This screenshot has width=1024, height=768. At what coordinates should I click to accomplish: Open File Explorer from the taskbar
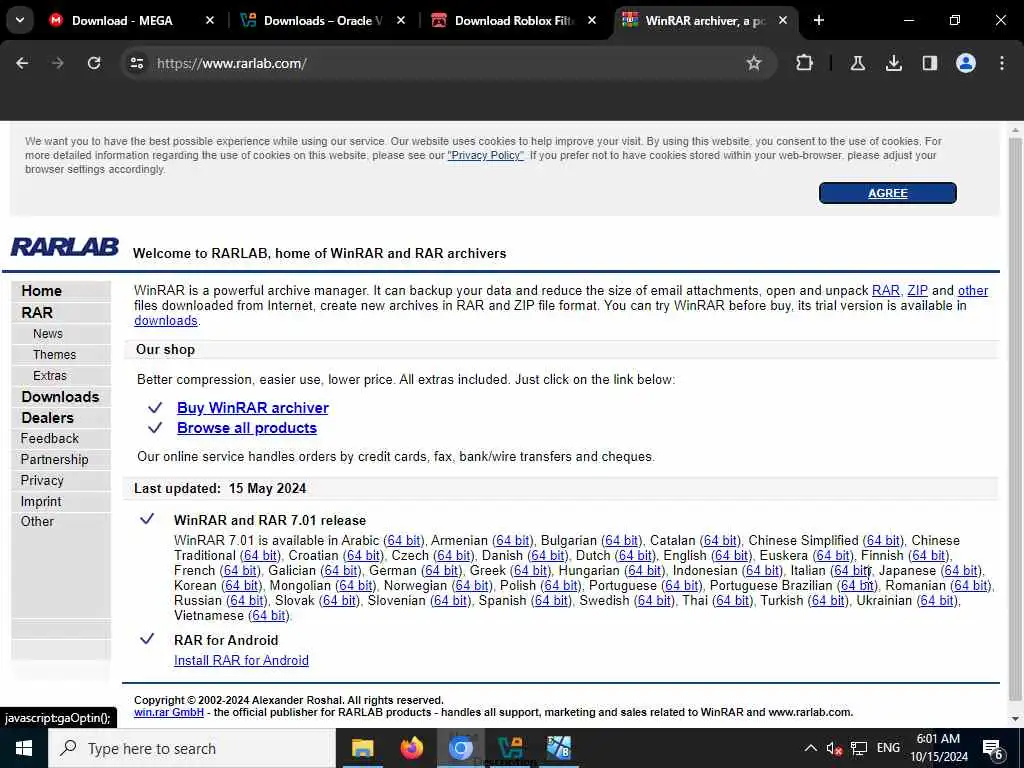pos(362,748)
